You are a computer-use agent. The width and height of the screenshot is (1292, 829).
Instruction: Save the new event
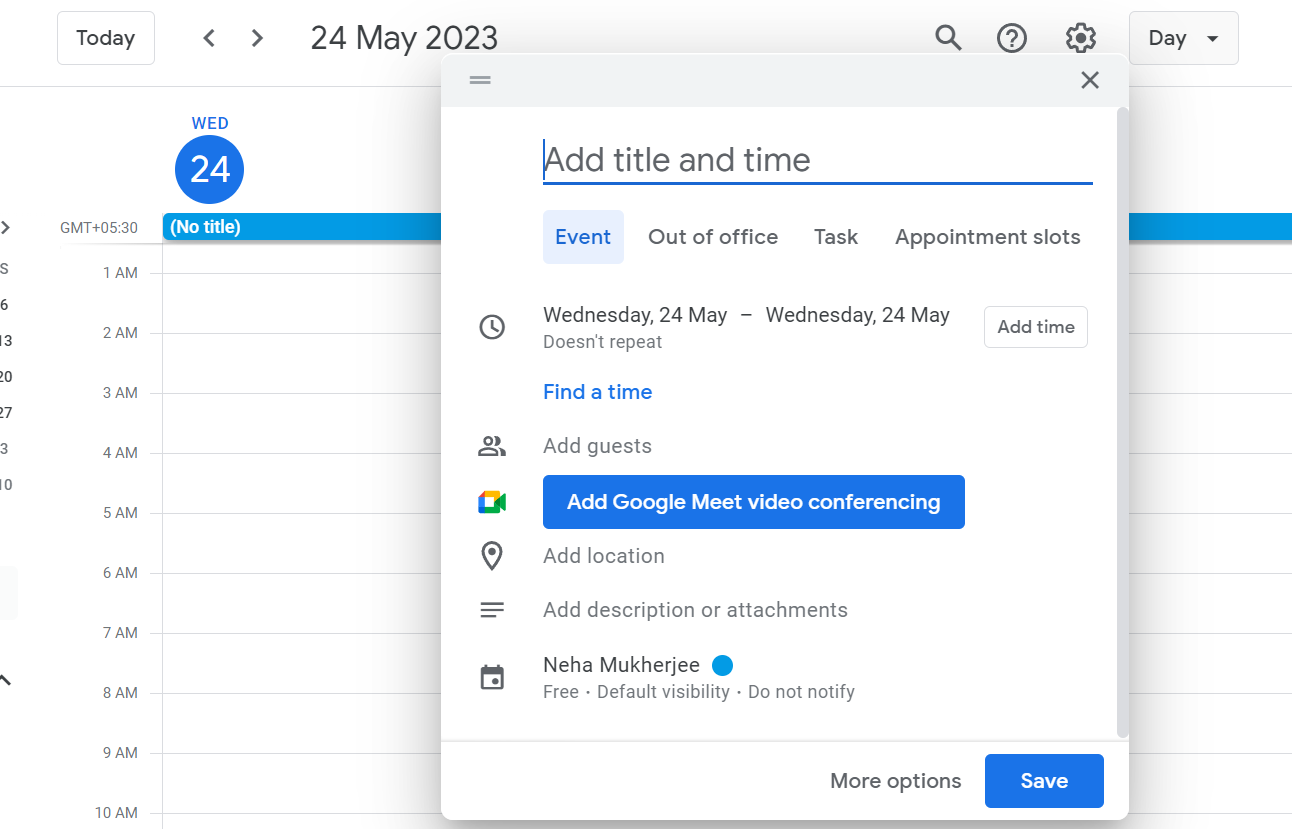[1044, 781]
